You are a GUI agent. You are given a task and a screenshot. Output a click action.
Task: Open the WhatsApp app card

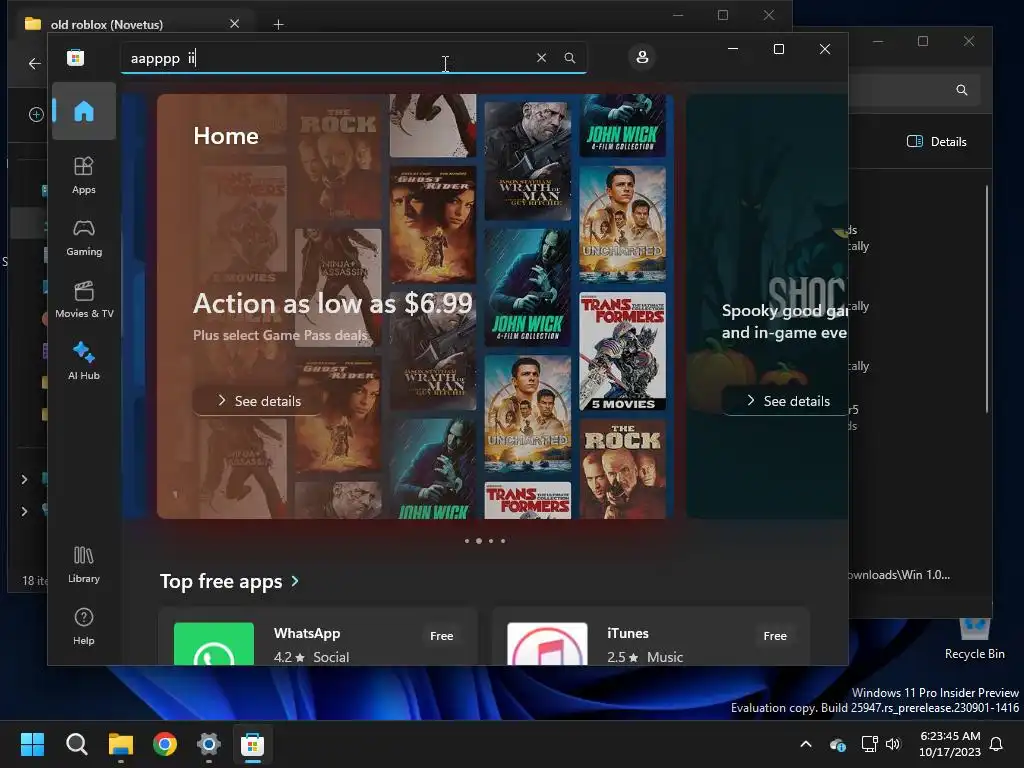tap(318, 637)
